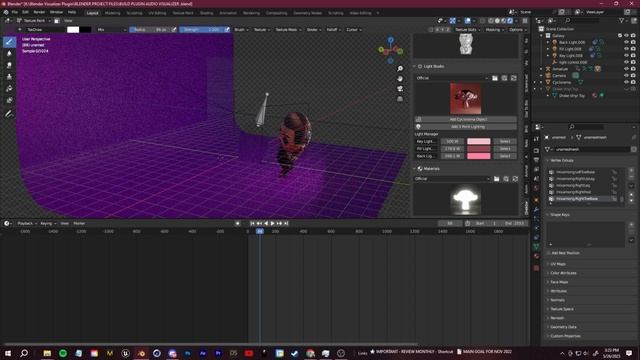Expand the Geometry Data panel

coord(563,327)
